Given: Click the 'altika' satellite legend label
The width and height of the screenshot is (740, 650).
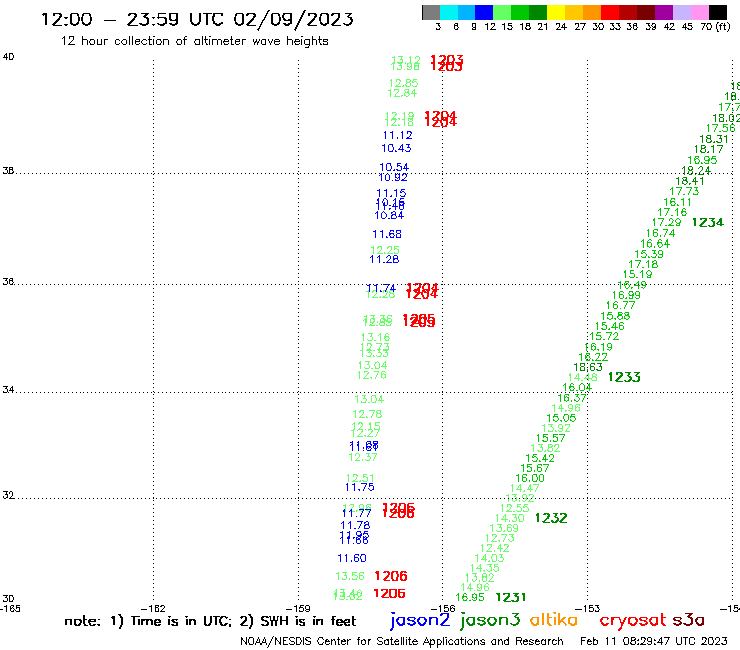Looking at the screenshot, I should tap(554, 619).
